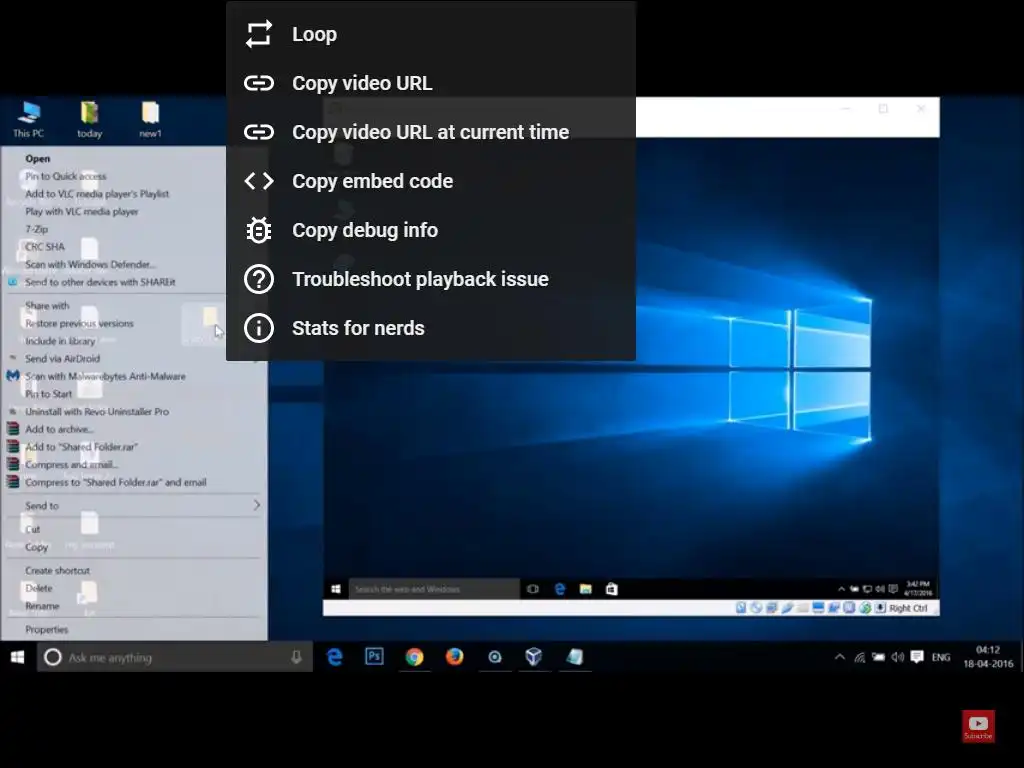Click the embed code angle brackets icon
Image resolution: width=1024 pixels, height=768 pixels.
[x=259, y=181]
